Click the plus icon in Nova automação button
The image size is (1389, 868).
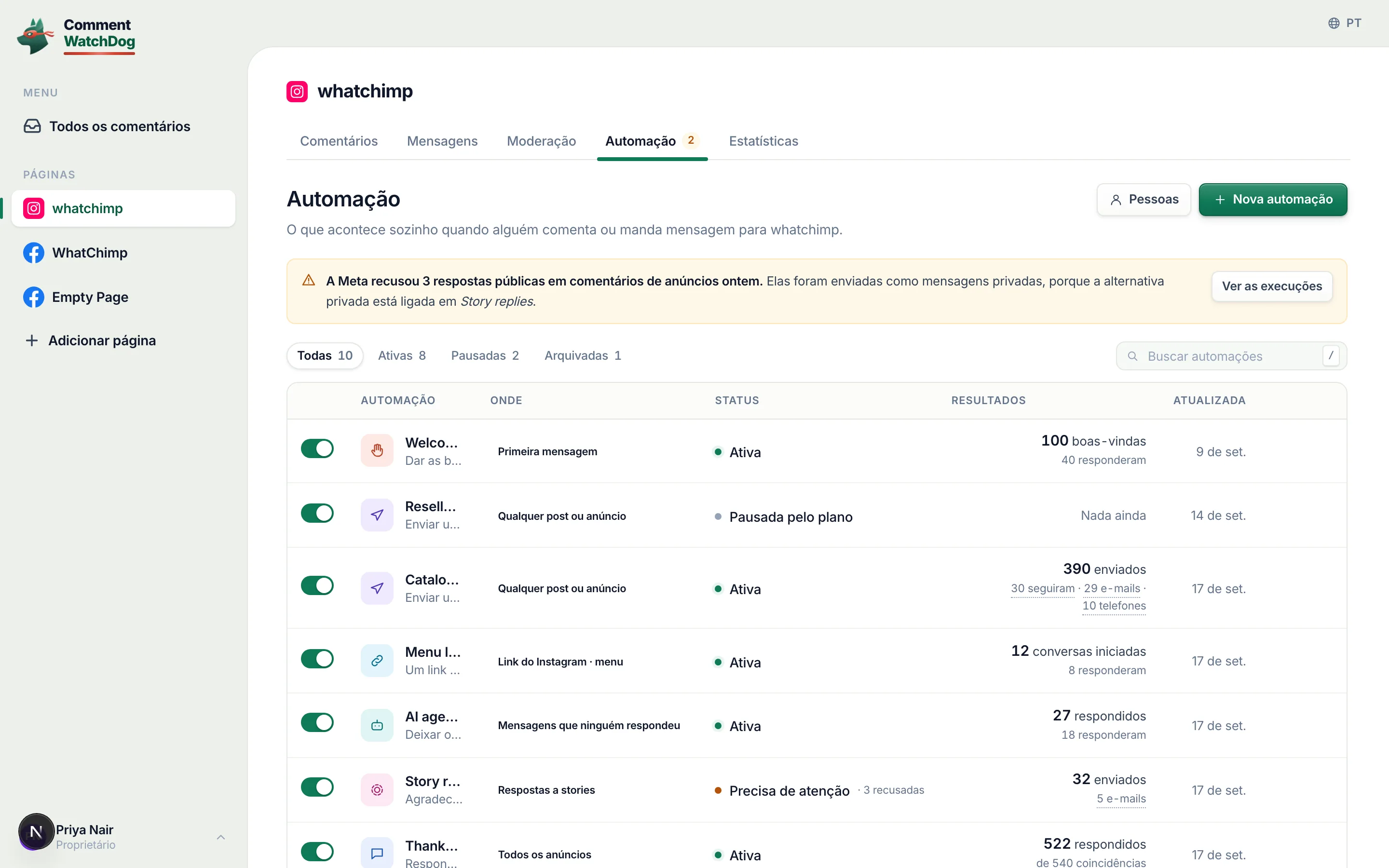tap(1220, 200)
